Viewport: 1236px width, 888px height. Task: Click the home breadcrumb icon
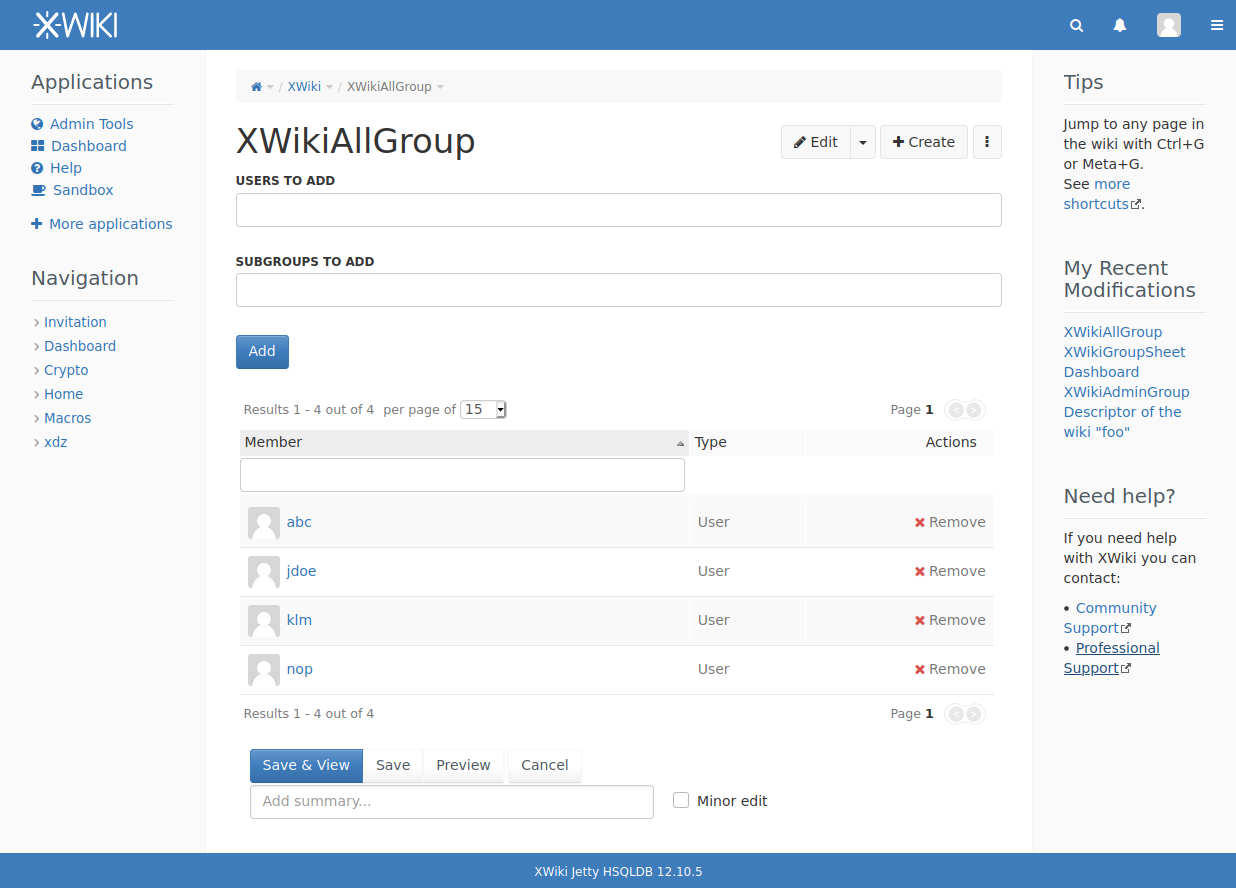[256, 87]
